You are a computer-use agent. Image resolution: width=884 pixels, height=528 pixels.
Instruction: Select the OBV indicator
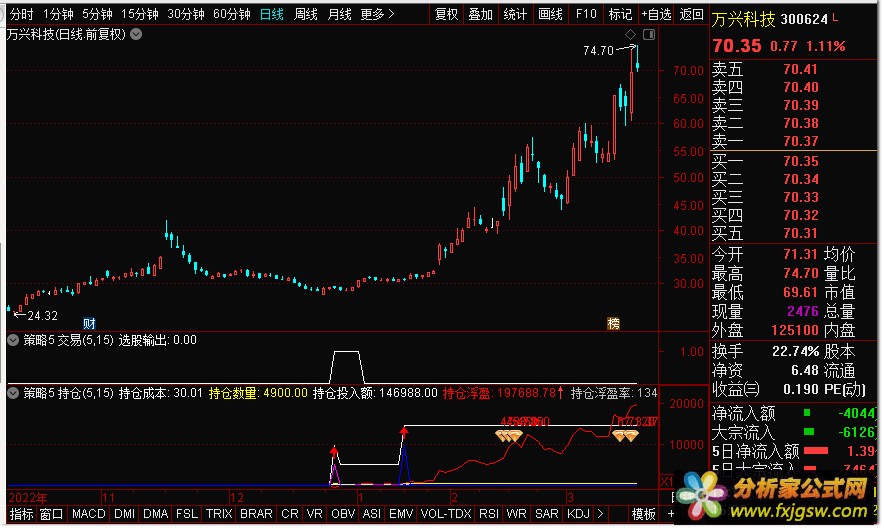343,514
